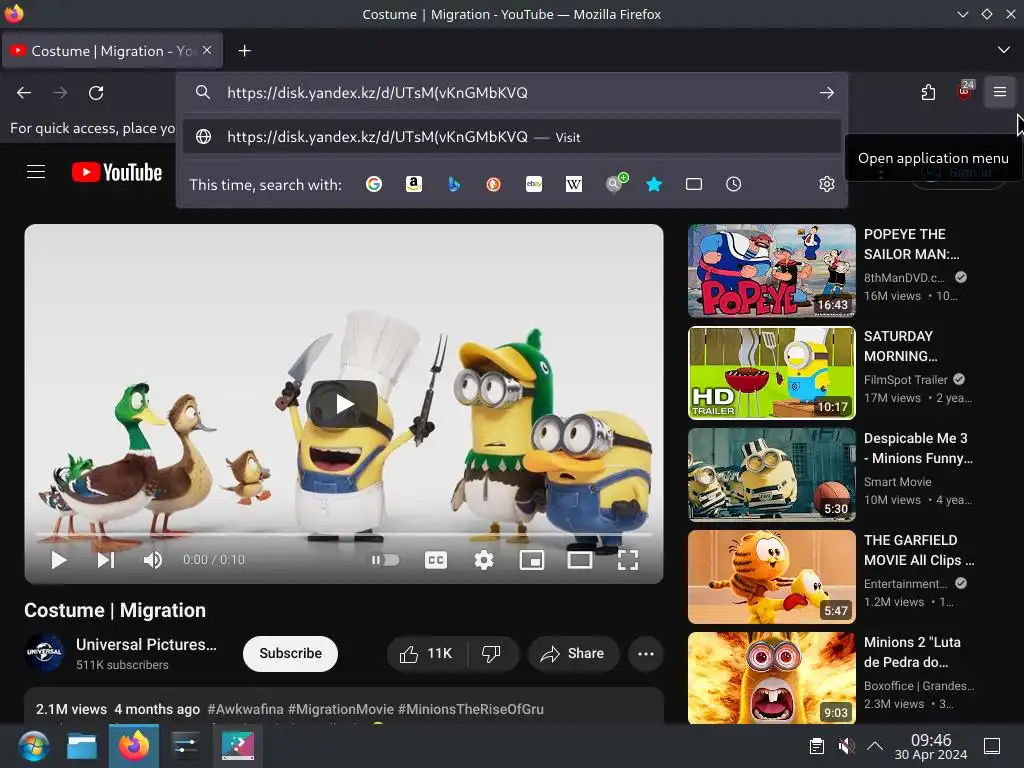1024x768 pixels.
Task: Open Saturday Morning Minions thumbnail
Action: (x=772, y=372)
